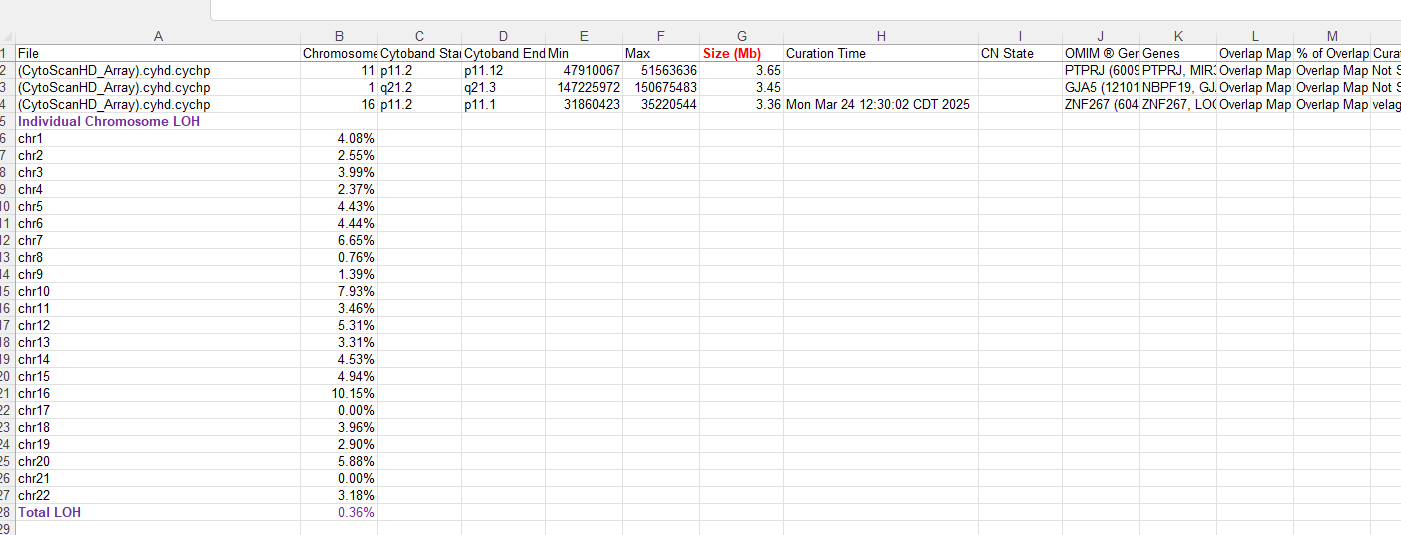Select the 'chr7' row label
Viewport: 1401px width, 535px height.
tap(158, 240)
